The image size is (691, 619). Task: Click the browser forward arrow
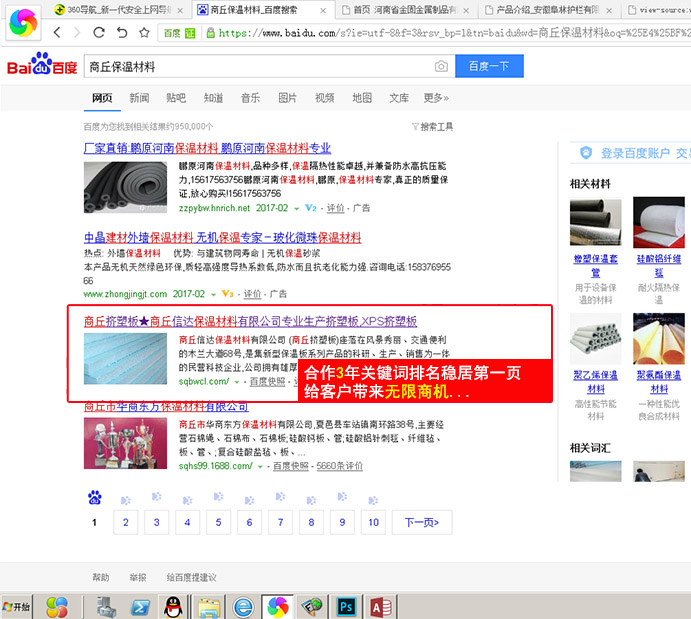click(77, 32)
